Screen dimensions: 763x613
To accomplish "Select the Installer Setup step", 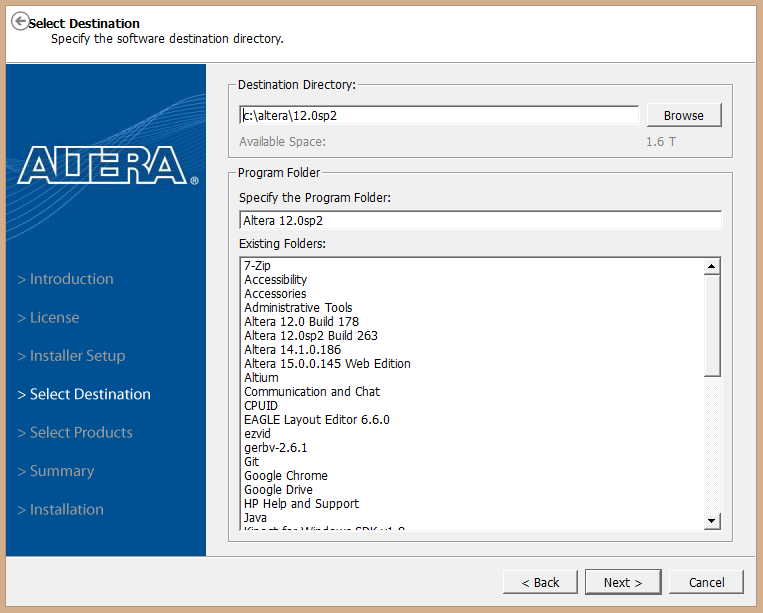I will point(72,356).
